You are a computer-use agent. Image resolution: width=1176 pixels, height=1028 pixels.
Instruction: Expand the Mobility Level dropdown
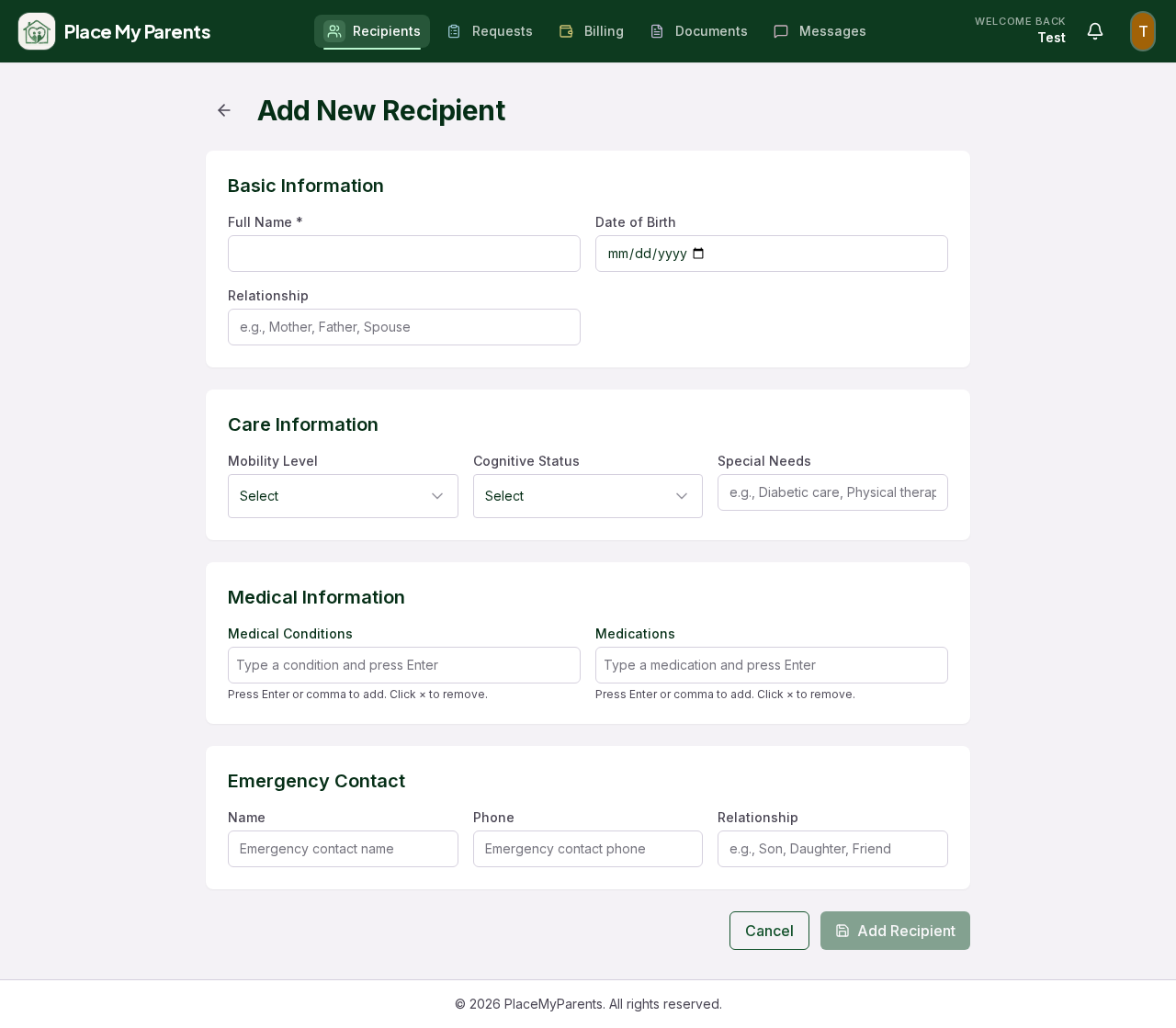(343, 496)
